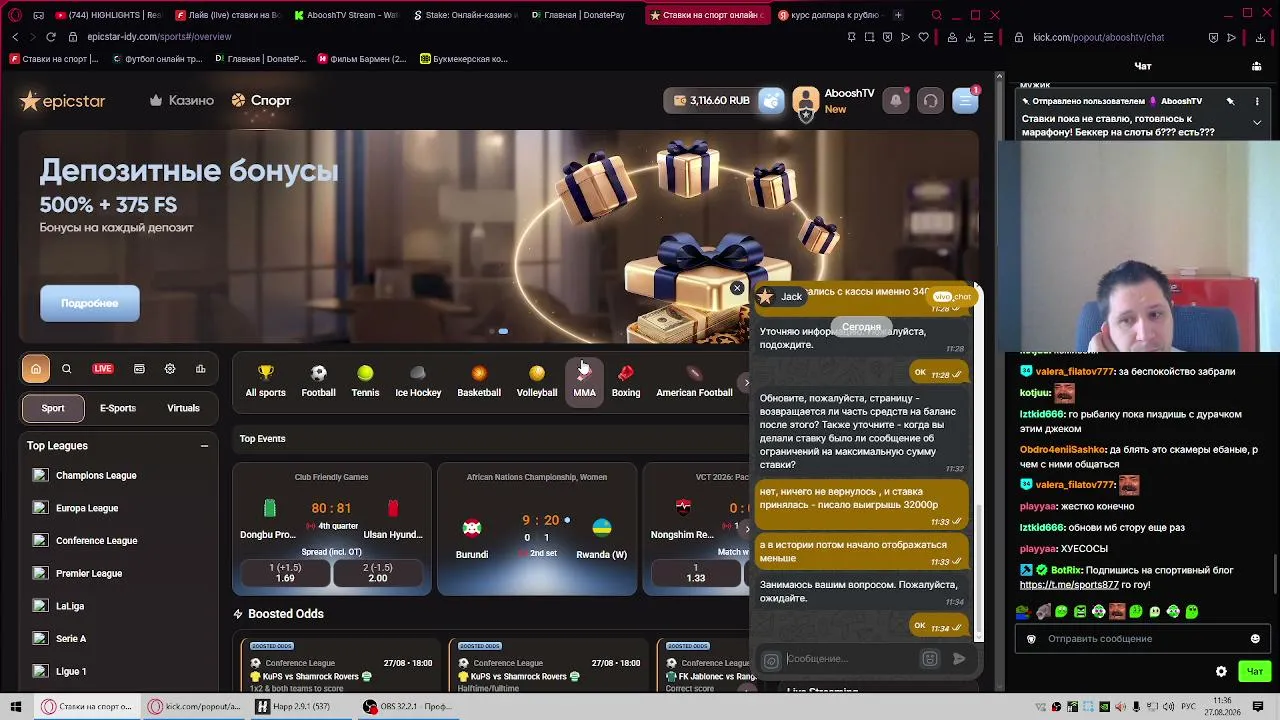Open the balance 3,116.60 RUB selector
The image size is (1280, 720).
click(x=711, y=100)
